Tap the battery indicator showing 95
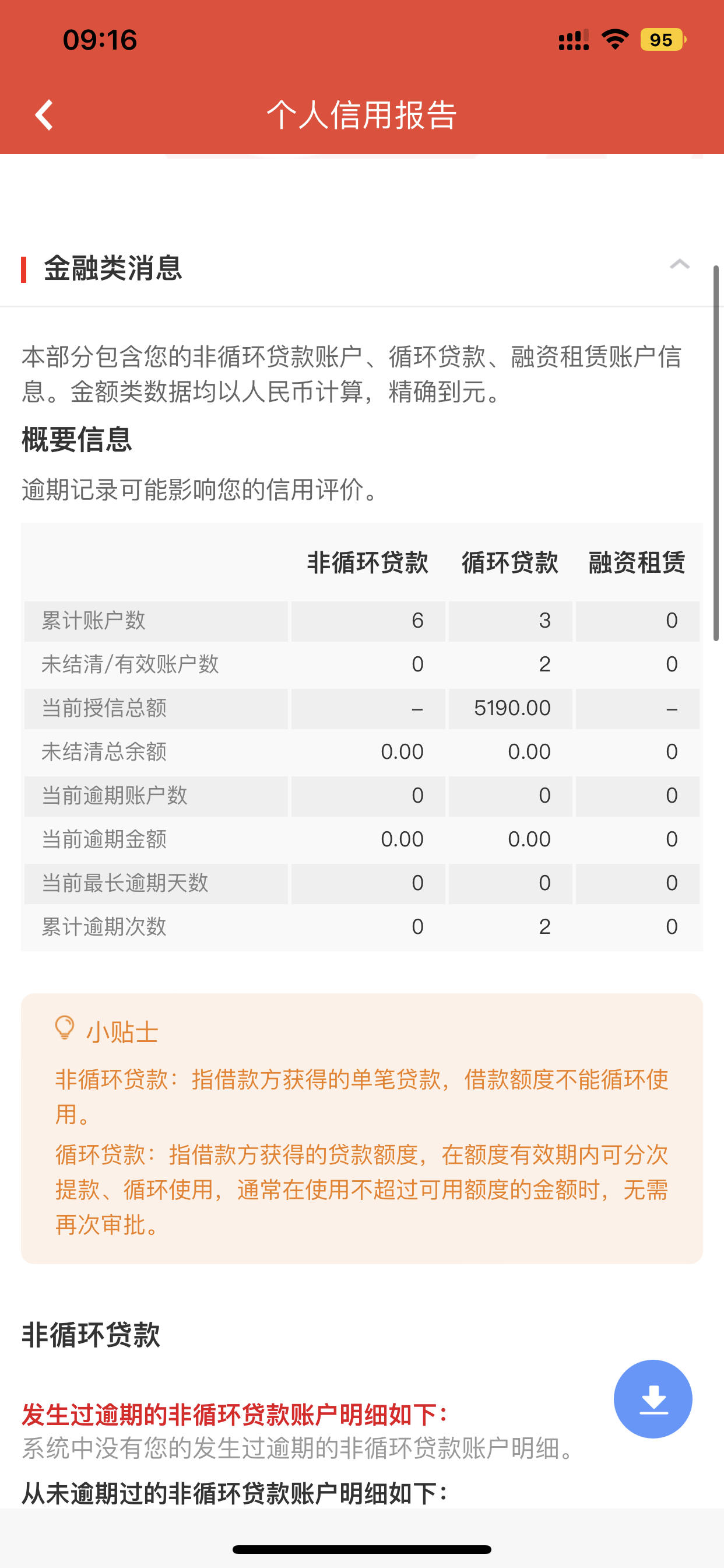 coord(663,40)
